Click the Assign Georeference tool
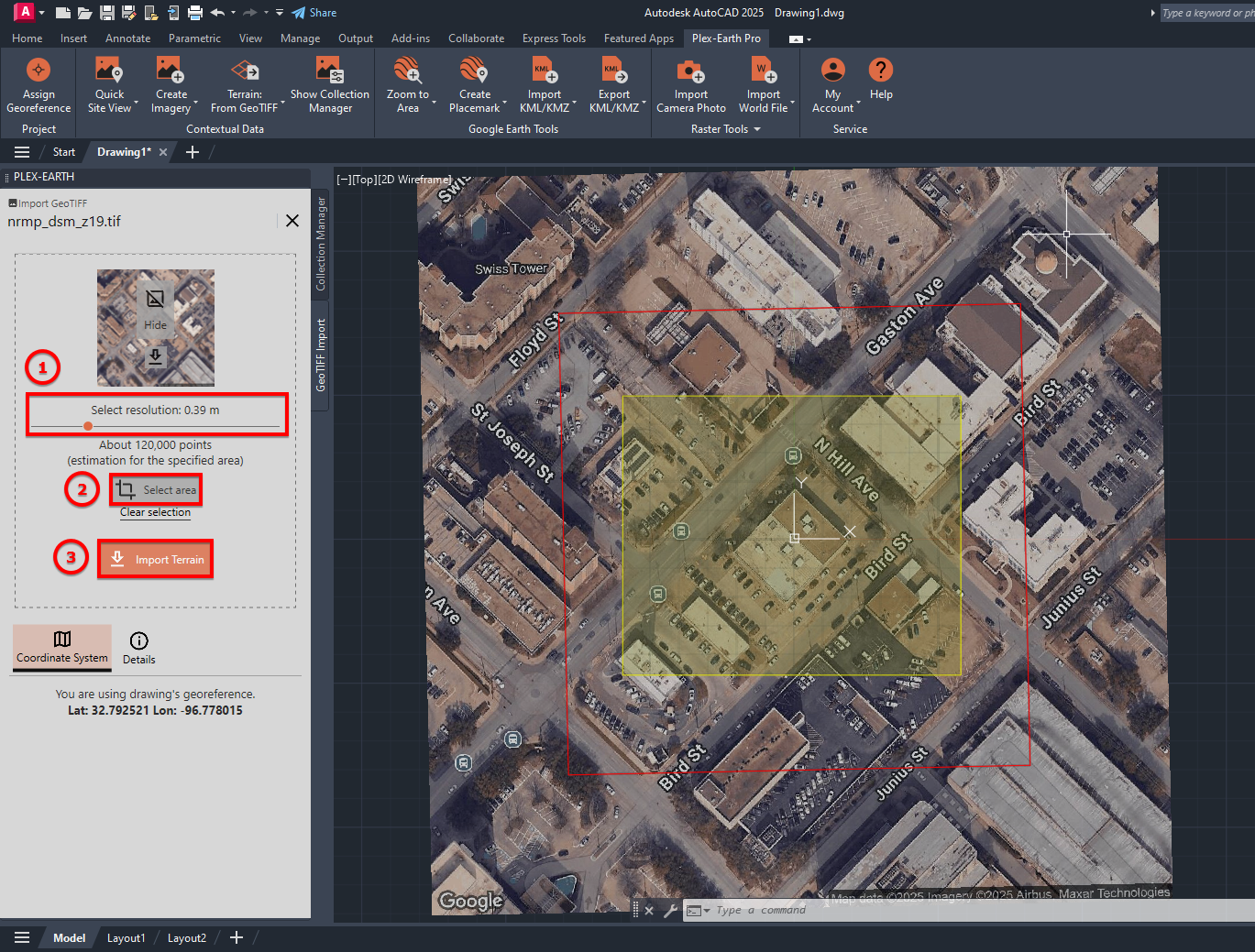Viewport: 1255px width, 952px height. [x=39, y=86]
